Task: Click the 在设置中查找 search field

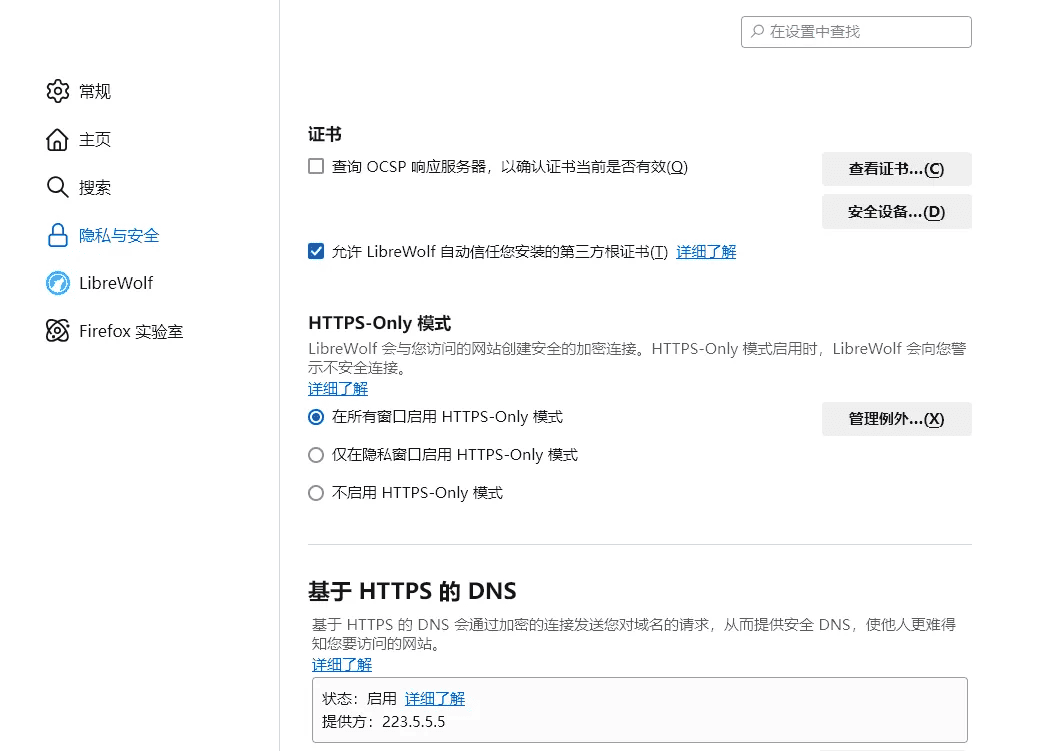Action: (x=856, y=32)
